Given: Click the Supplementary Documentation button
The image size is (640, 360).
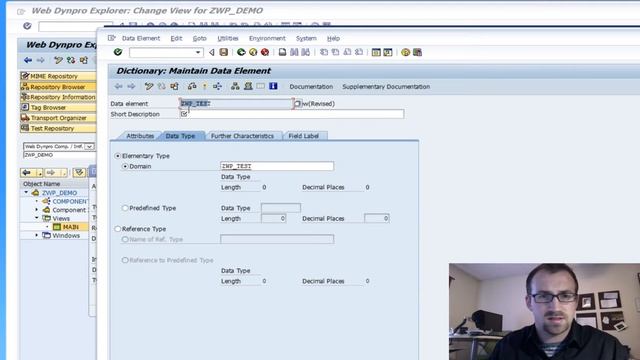Looking at the screenshot, I should point(386,87).
